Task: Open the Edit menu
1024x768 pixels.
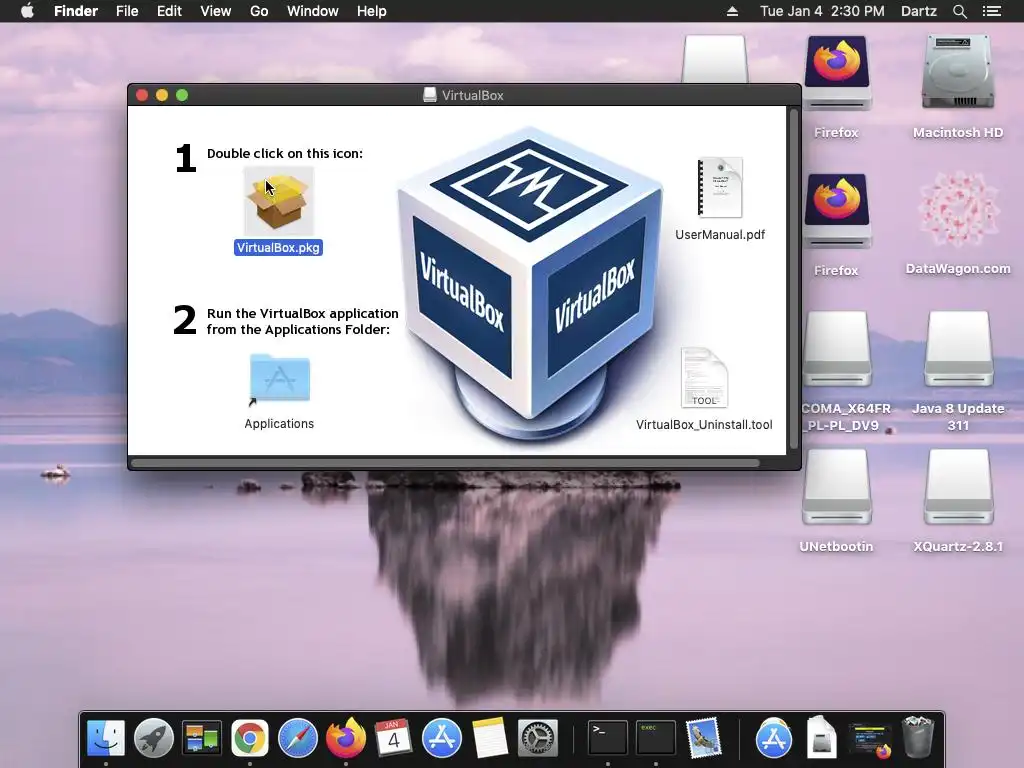Action: click(x=169, y=11)
